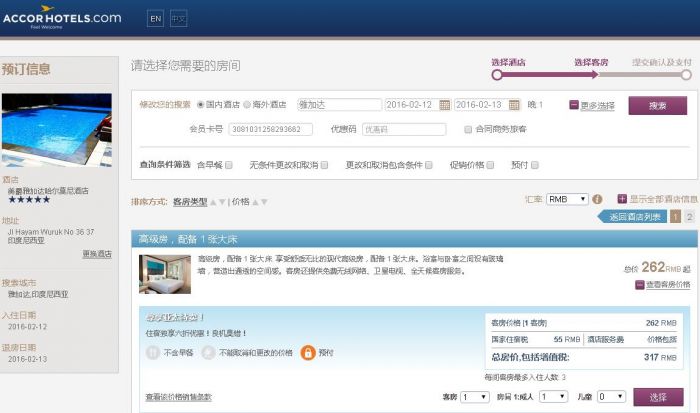Open calendar icon for check-out date 2016-02-13
This screenshot has height=413, width=700.
[x=514, y=105]
